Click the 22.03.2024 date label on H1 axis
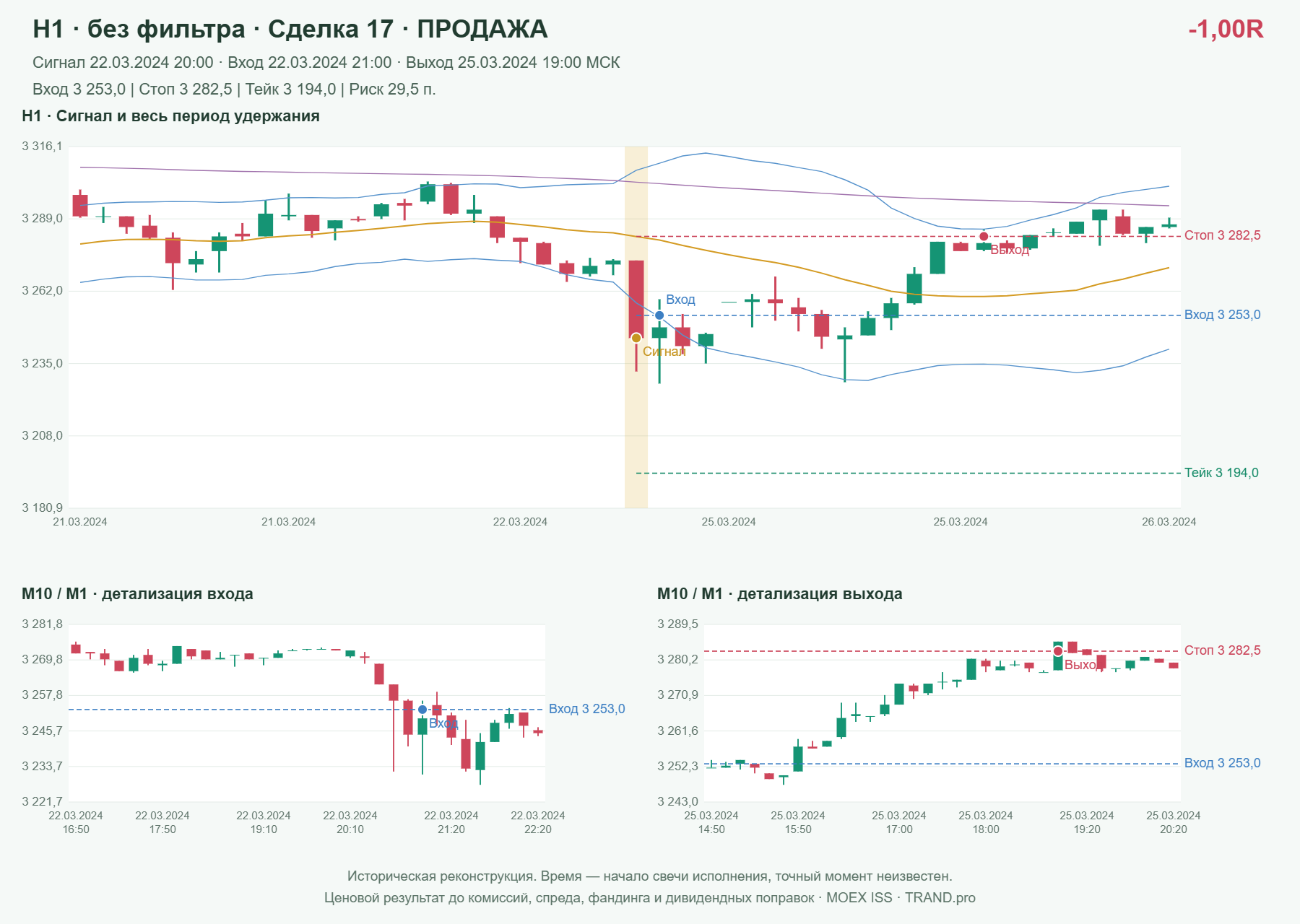 coord(520,522)
